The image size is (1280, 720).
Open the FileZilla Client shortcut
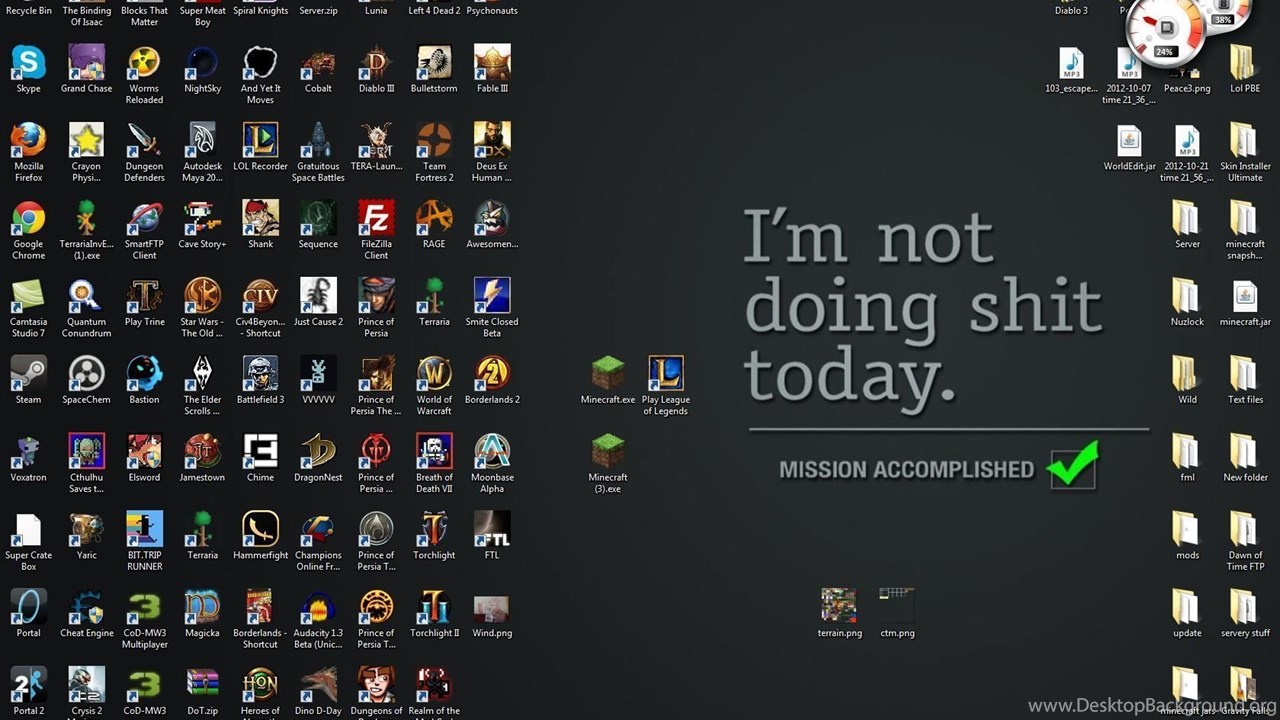tap(376, 219)
